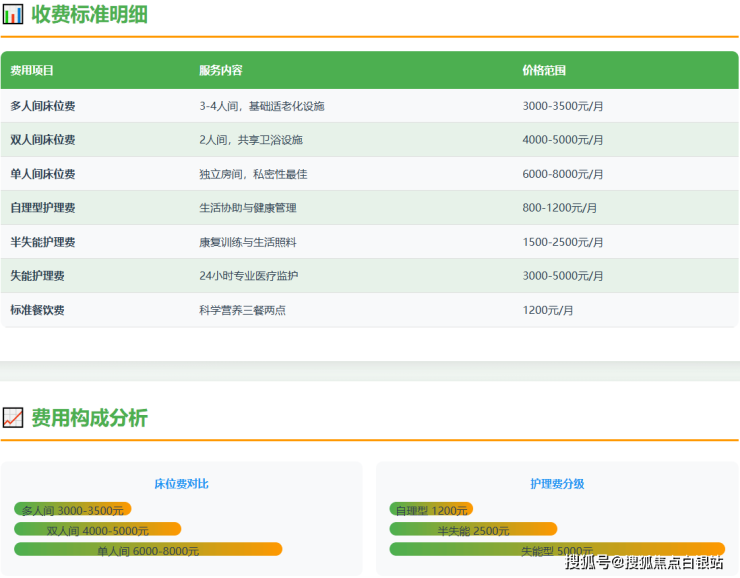Select the 双人间床位费 row label
The height and width of the screenshot is (578, 740).
pos(43,140)
